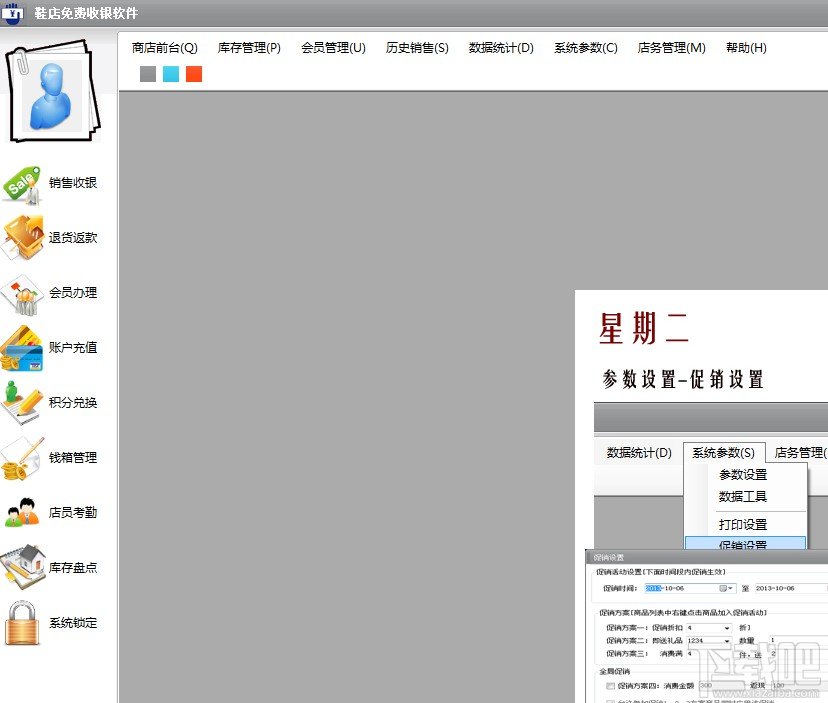Open the 退货返款 return refund module
The image size is (828, 703).
[x=50, y=238]
